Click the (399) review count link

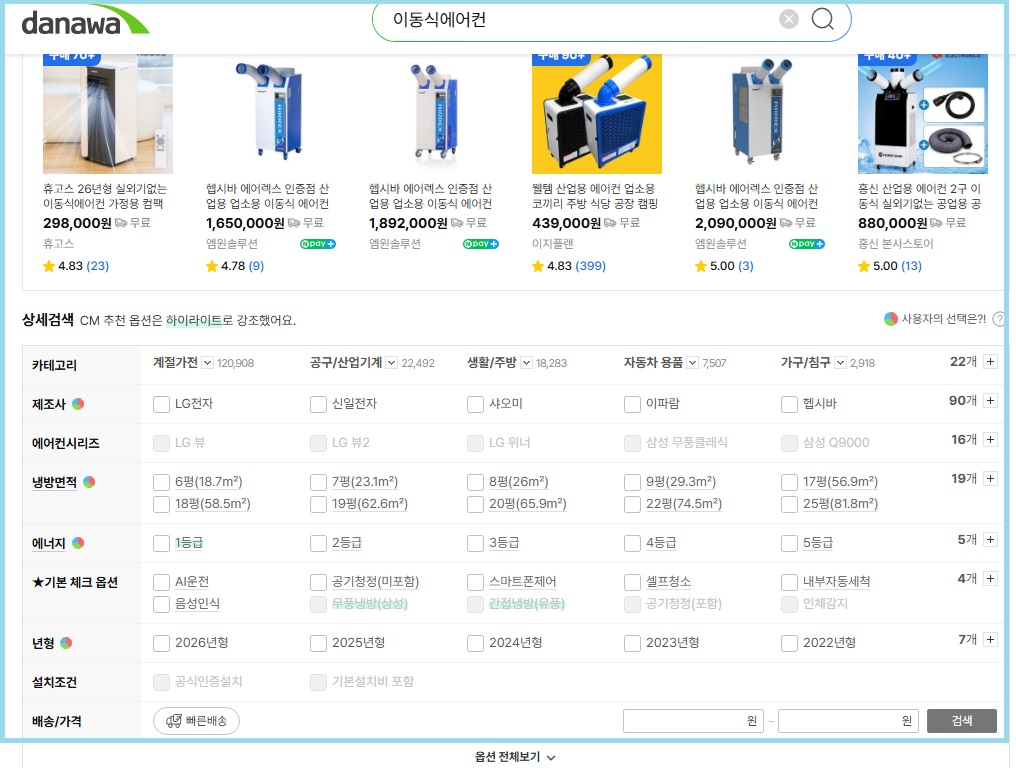point(590,266)
